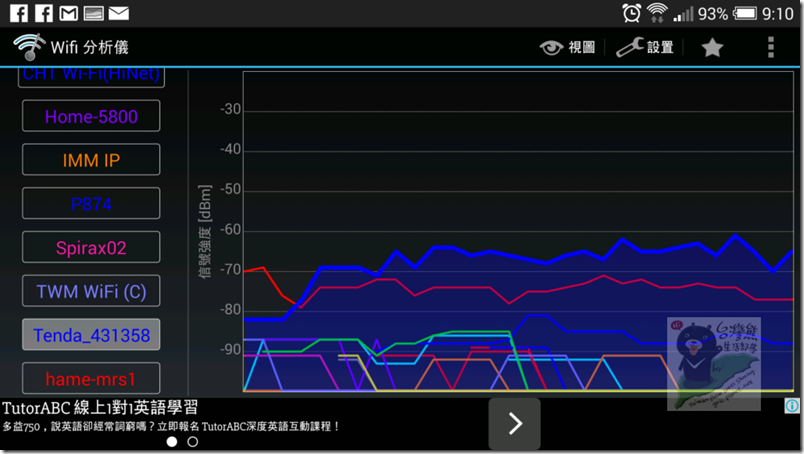Tap the Wifi Analyzer app logo
The width and height of the screenshot is (804, 454).
[x=29, y=47]
